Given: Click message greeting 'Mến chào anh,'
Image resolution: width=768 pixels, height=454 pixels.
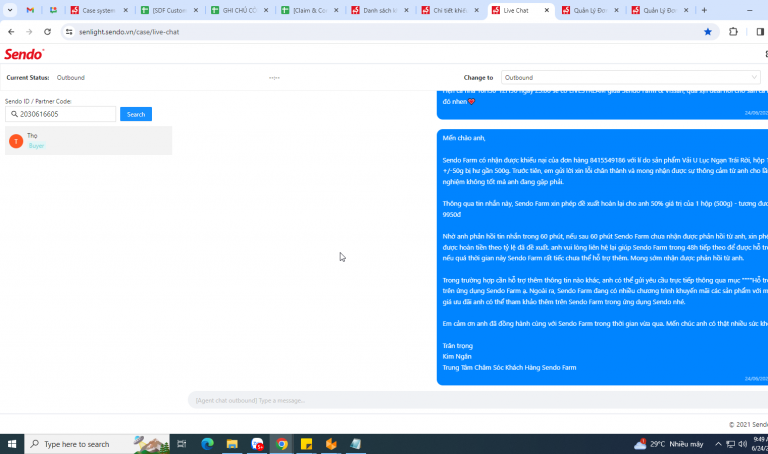Looking at the screenshot, I should pos(464,138).
